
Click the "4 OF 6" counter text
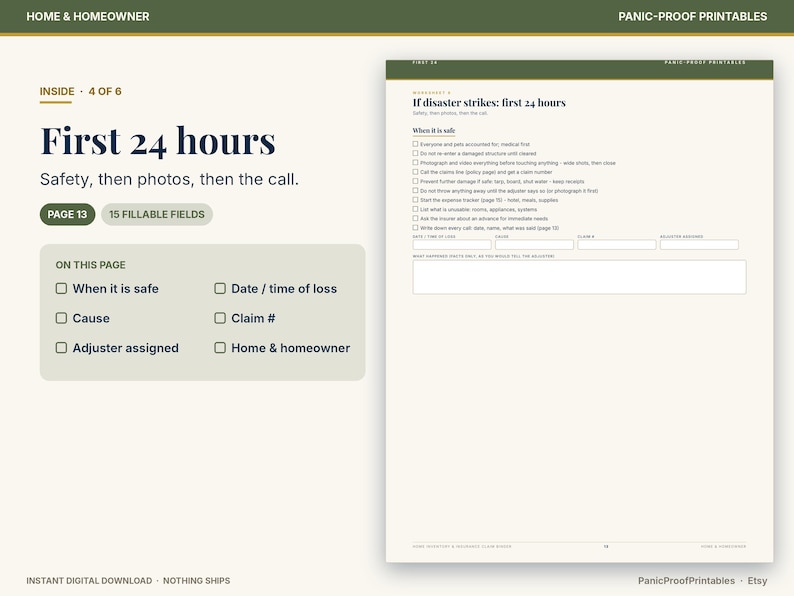coord(105,92)
